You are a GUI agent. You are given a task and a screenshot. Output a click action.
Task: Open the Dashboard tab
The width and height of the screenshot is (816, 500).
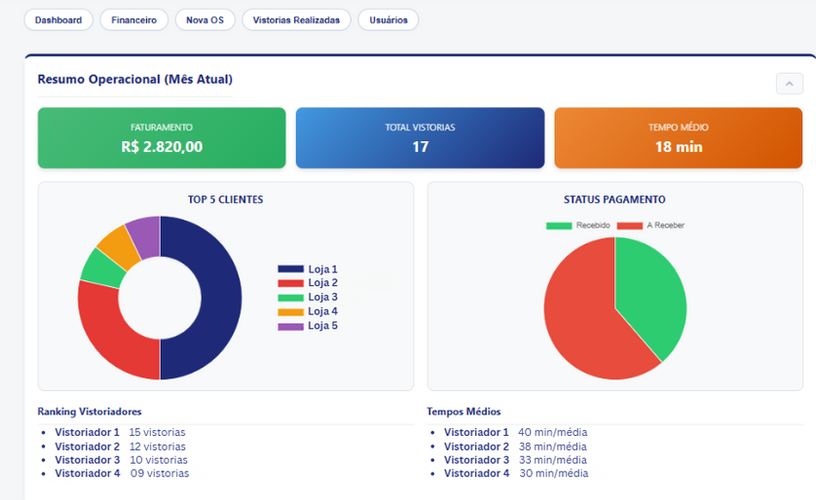click(x=58, y=20)
